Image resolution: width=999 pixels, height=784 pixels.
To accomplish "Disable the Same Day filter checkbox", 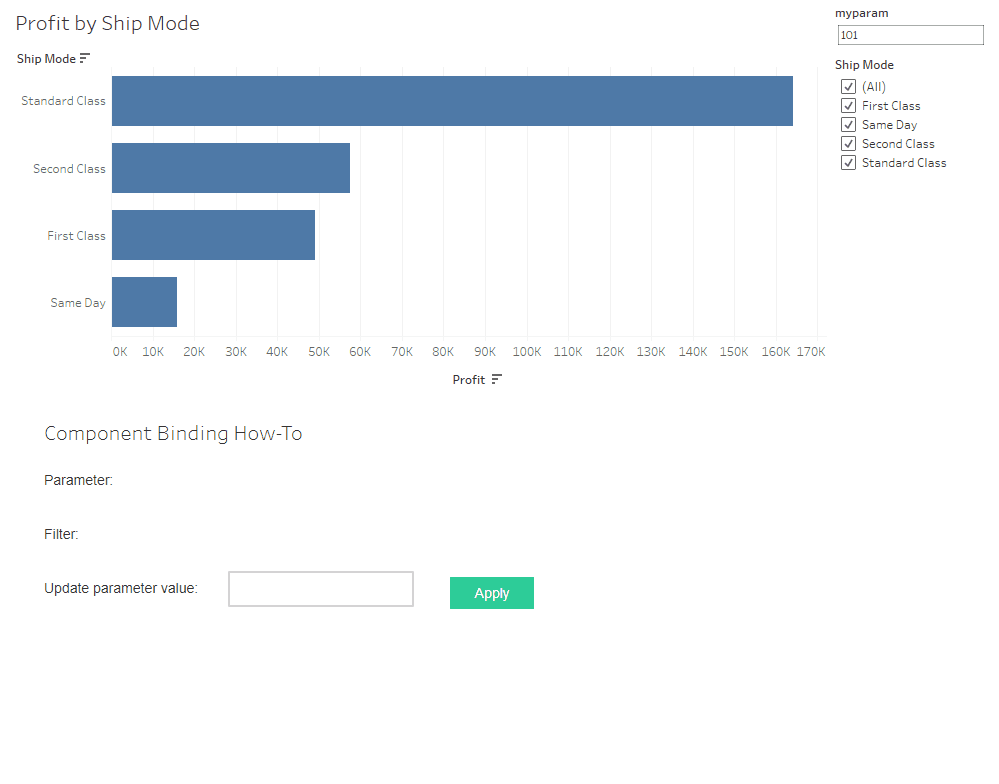I will (x=848, y=124).
